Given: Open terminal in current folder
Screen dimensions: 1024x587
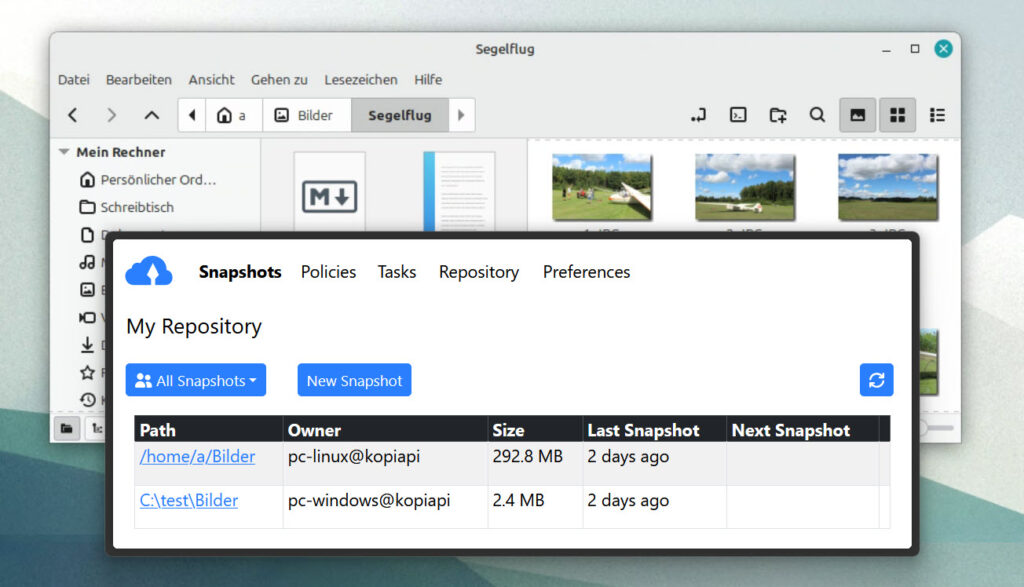Looking at the screenshot, I should [x=738, y=115].
